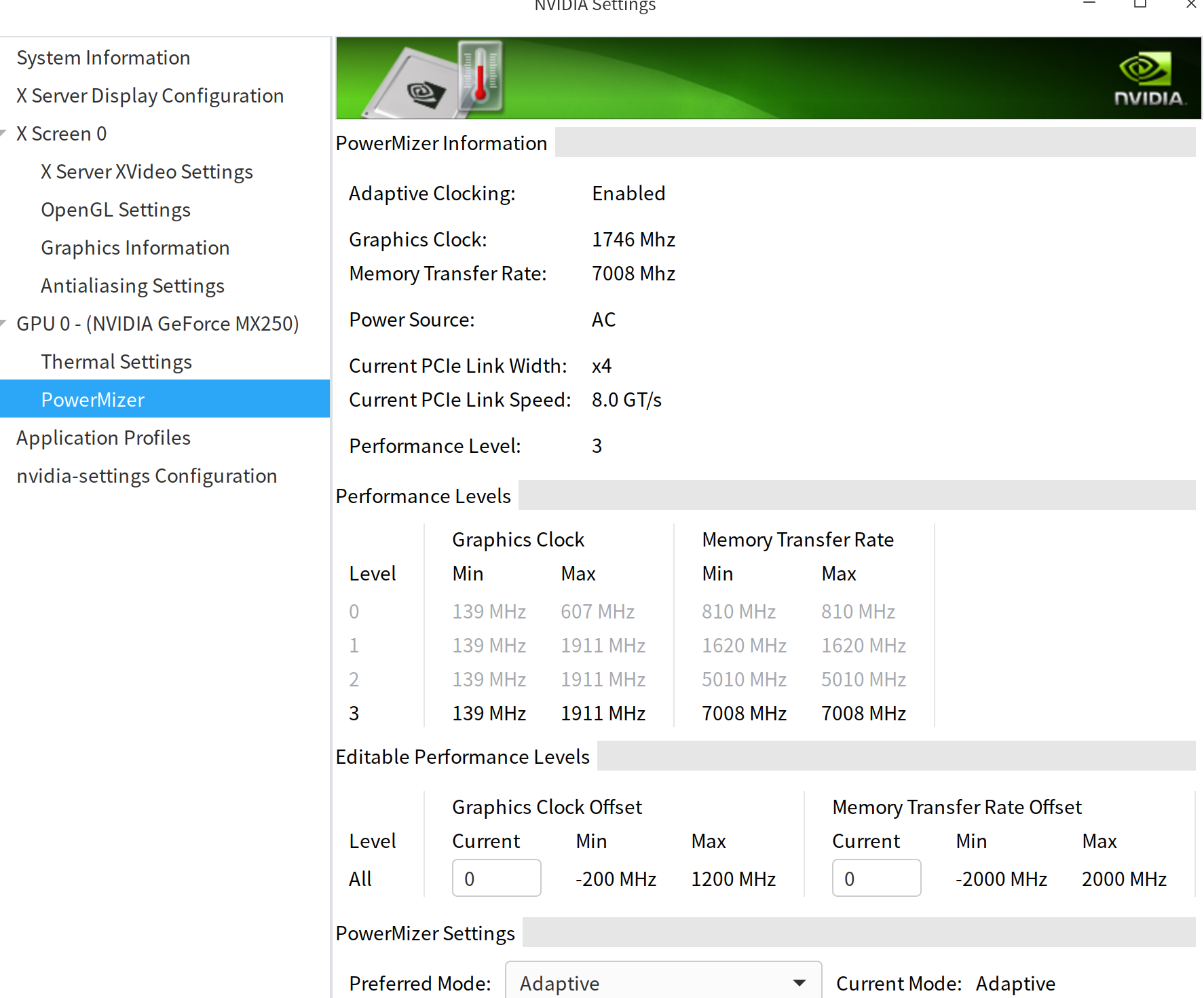Image resolution: width=1204 pixels, height=998 pixels.
Task: Click the PowerMizer Information section header
Action: [x=441, y=143]
